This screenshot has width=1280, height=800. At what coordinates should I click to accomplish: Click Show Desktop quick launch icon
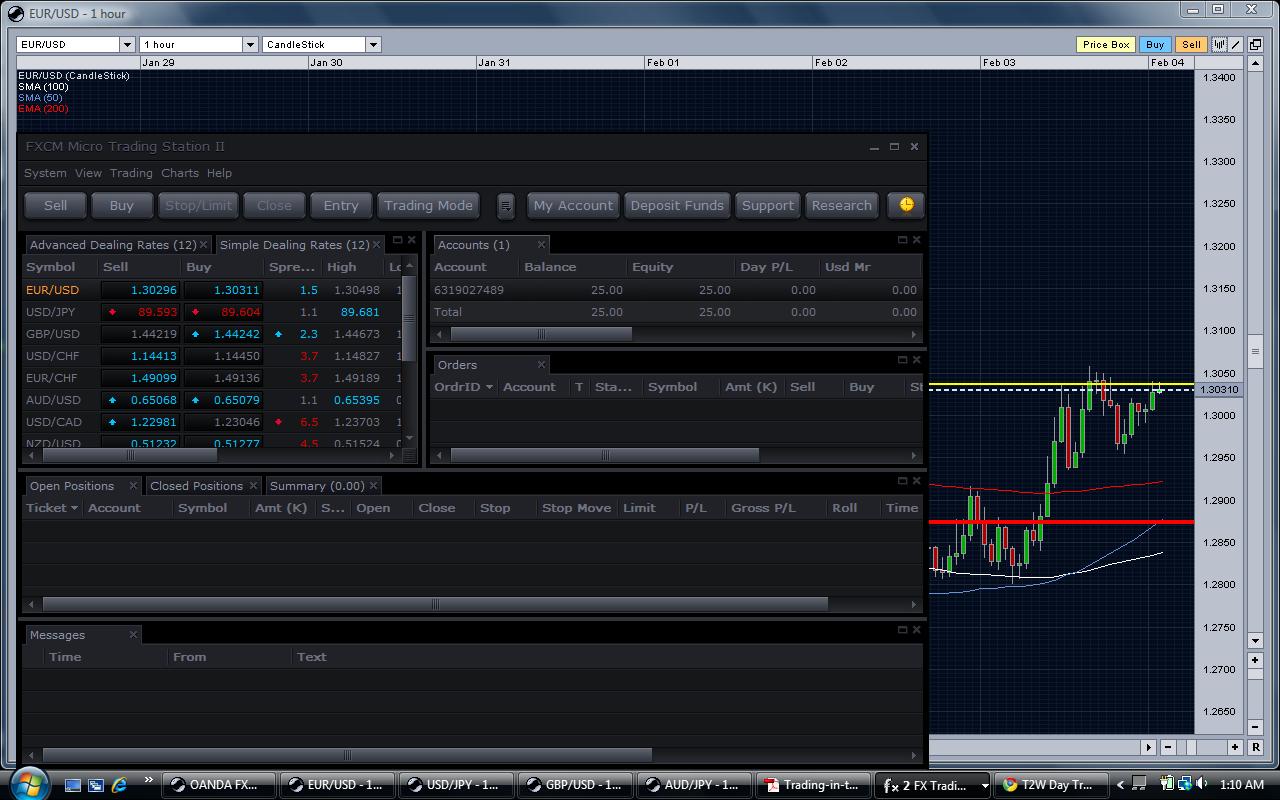click(x=73, y=785)
